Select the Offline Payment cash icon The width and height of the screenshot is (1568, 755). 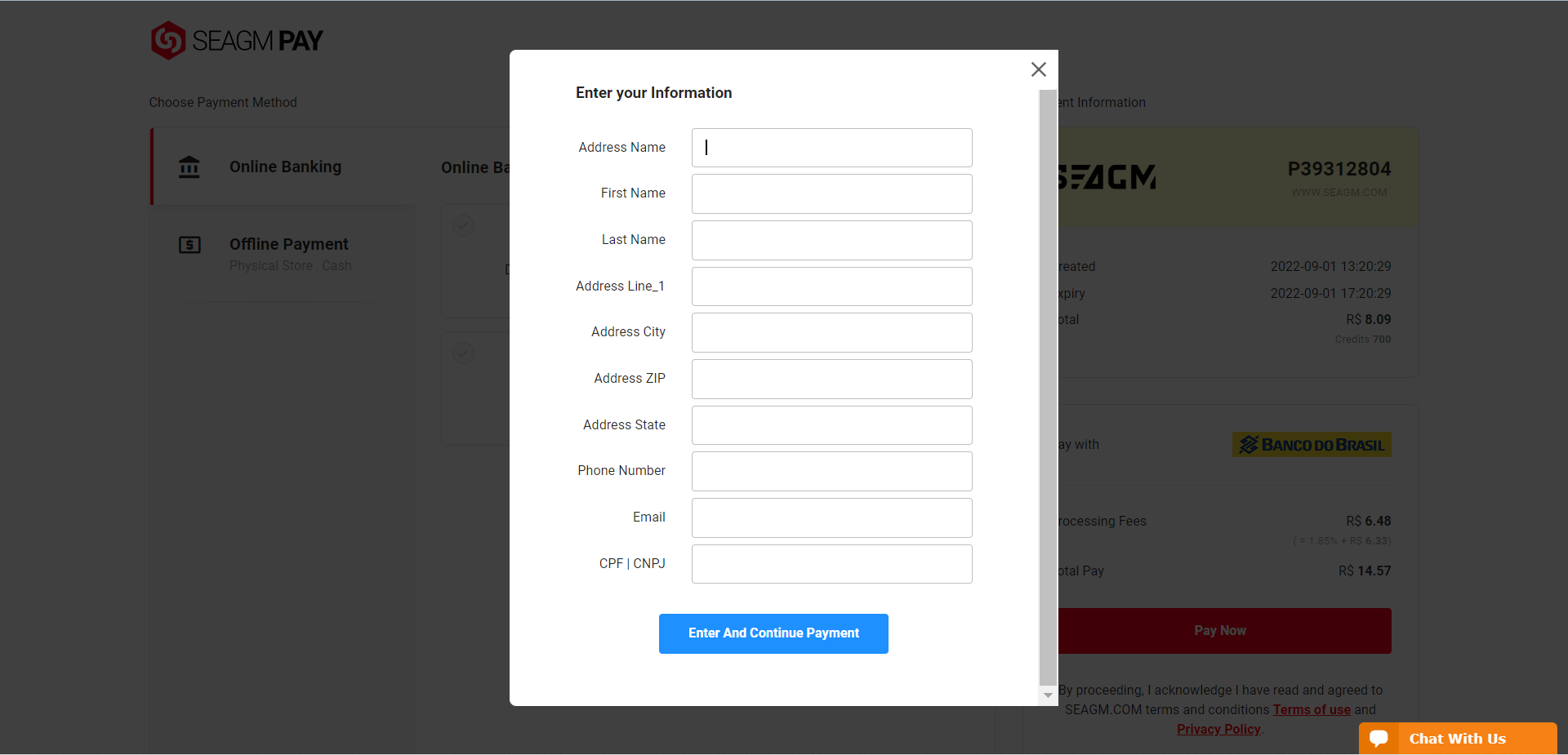(189, 244)
